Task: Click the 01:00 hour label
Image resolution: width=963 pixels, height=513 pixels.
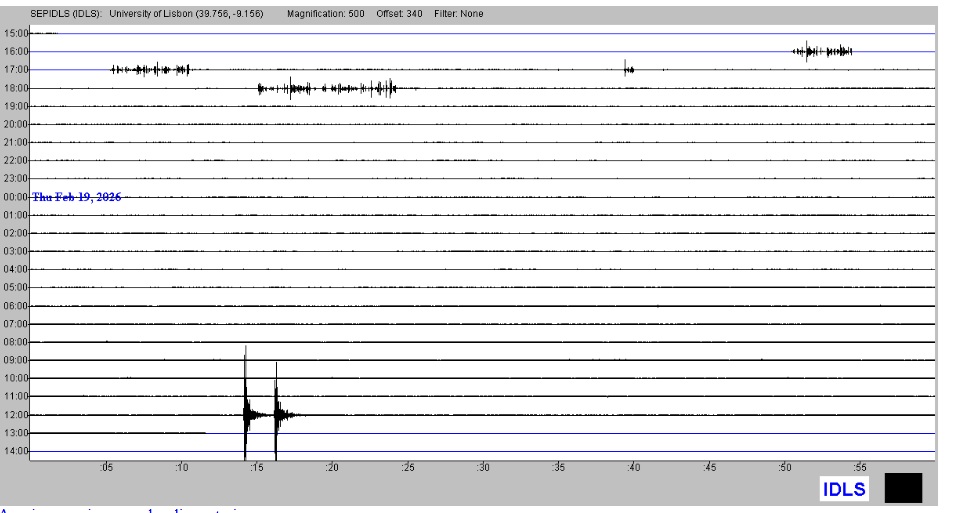Action: point(16,215)
